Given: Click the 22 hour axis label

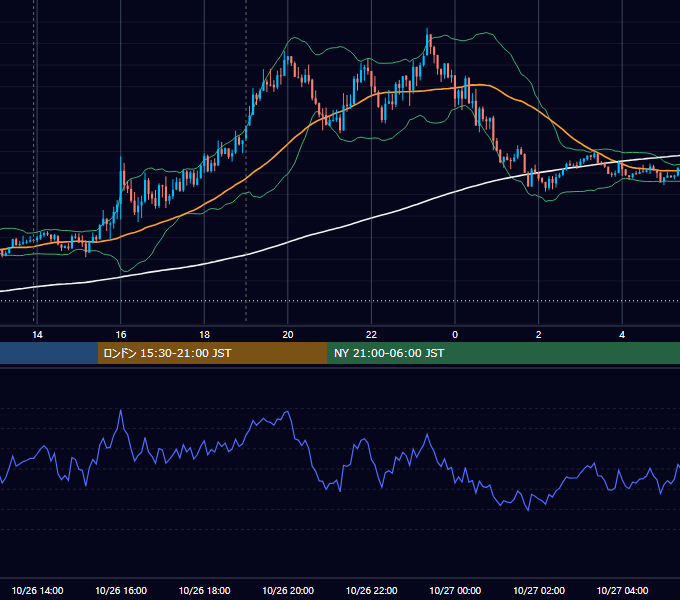Looking at the screenshot, I should pyautogui.click(x=371, y=335).
